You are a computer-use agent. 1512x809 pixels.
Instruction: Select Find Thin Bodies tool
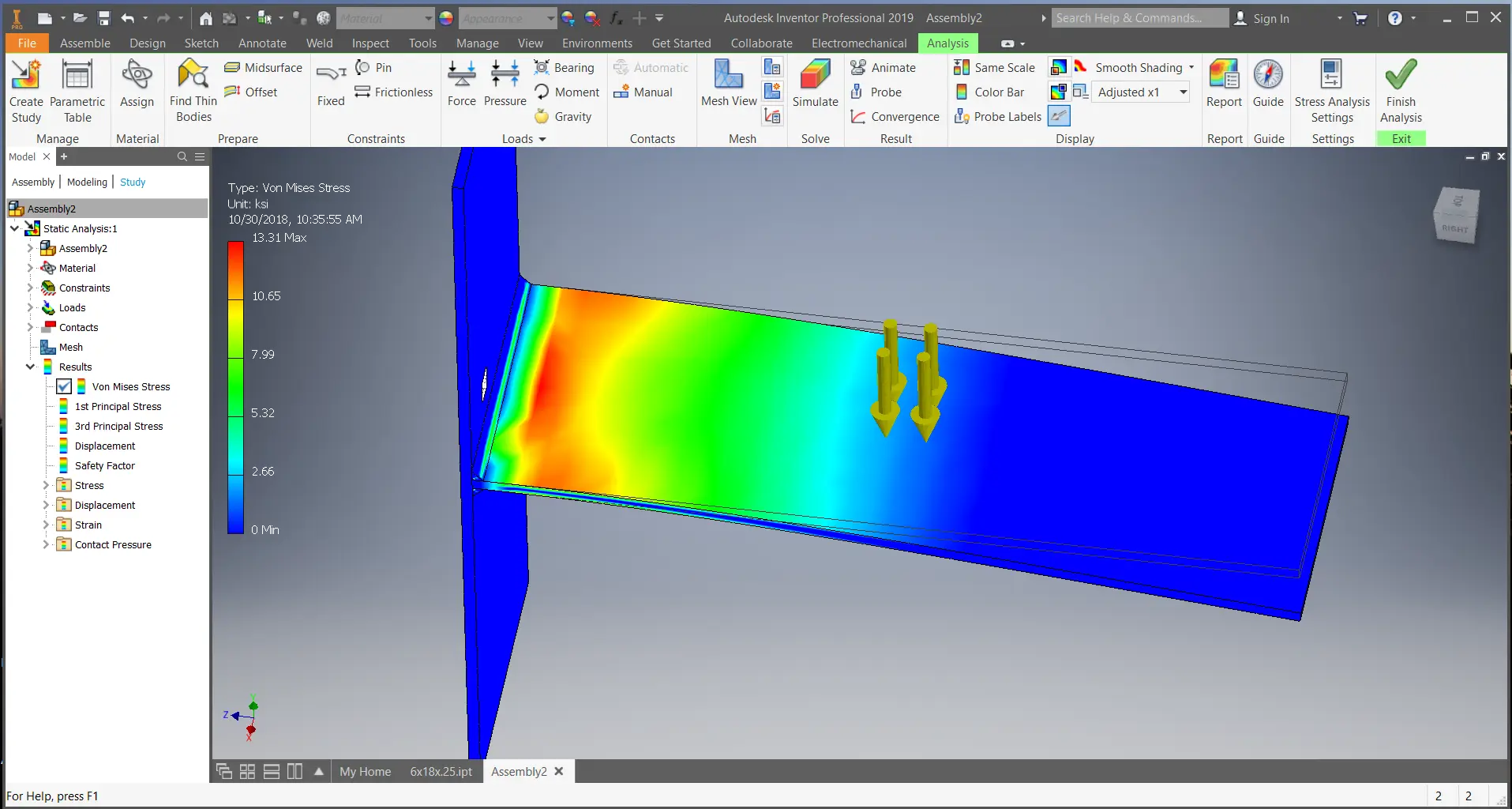(x=193, y=91)
